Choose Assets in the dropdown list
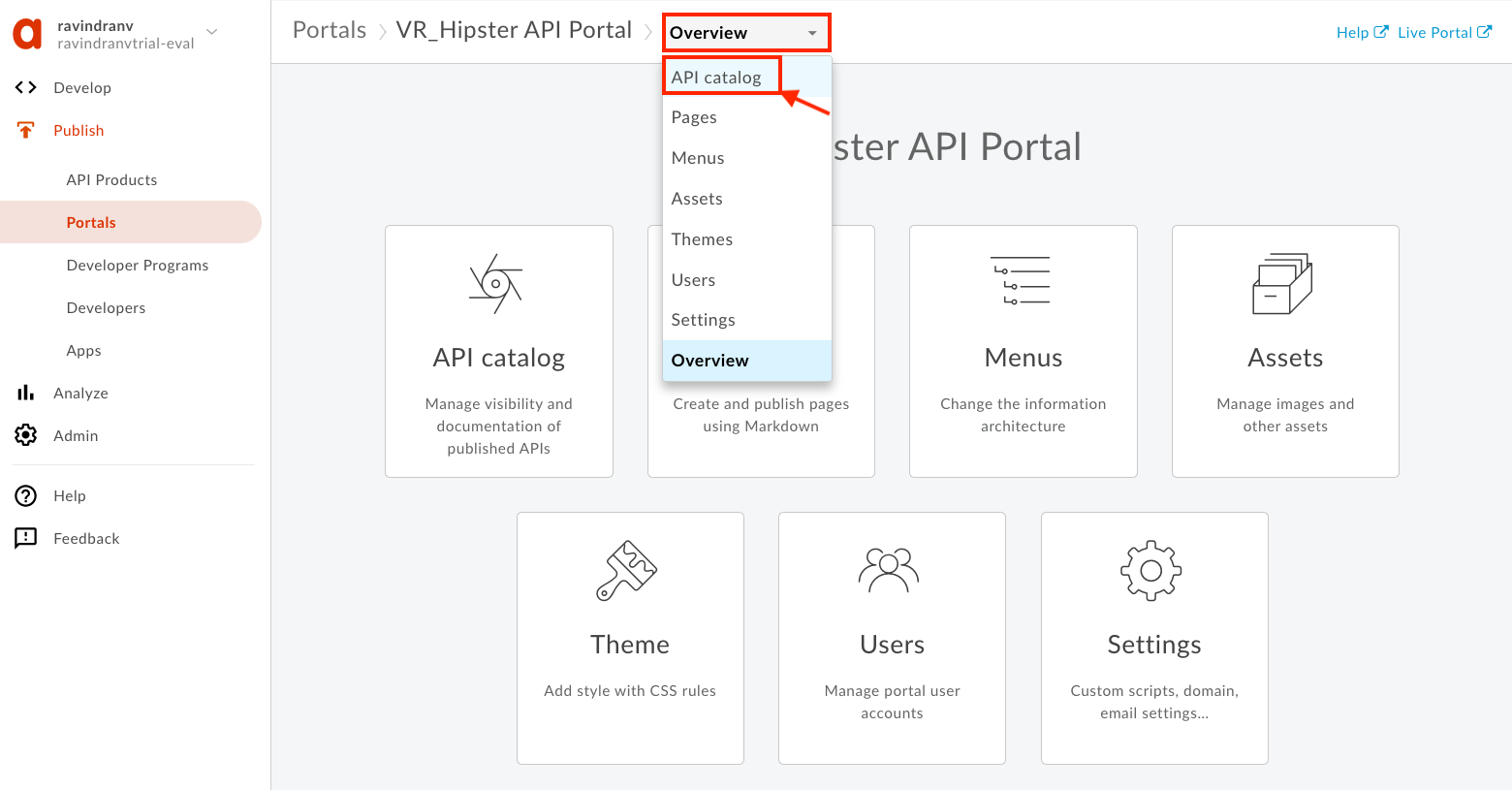The image size is (1512, 790). click(747, 199)
